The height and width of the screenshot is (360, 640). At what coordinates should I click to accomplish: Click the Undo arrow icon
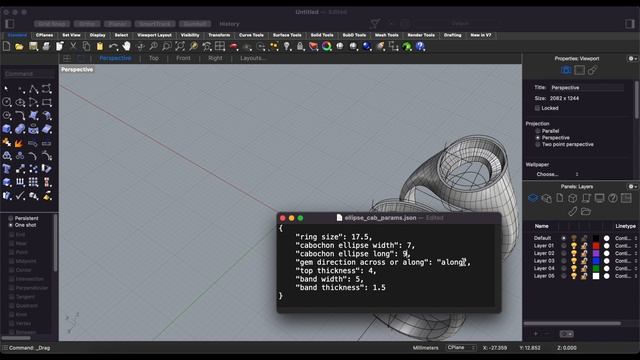coord(113,47)
